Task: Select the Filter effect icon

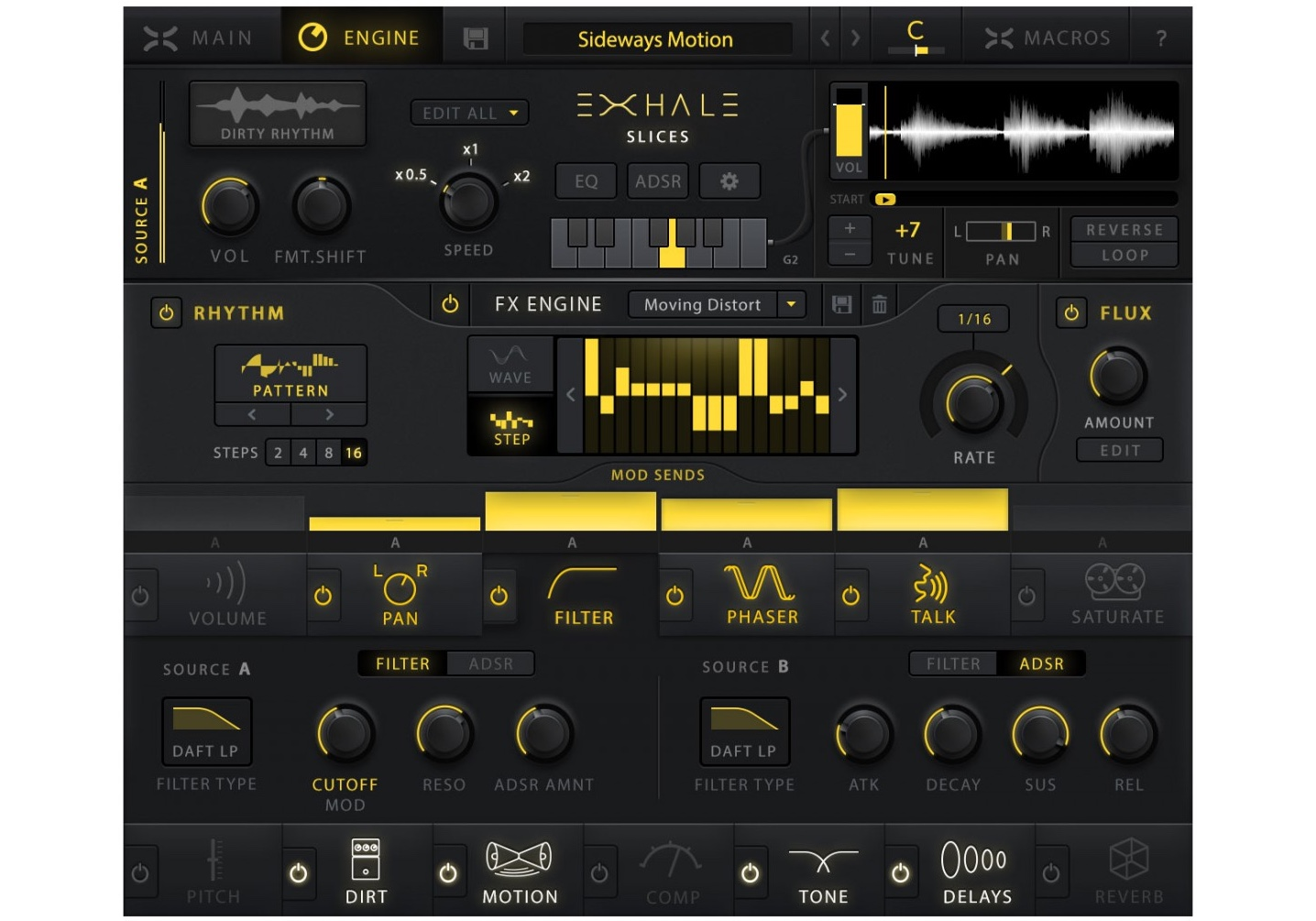Action: 582,584
